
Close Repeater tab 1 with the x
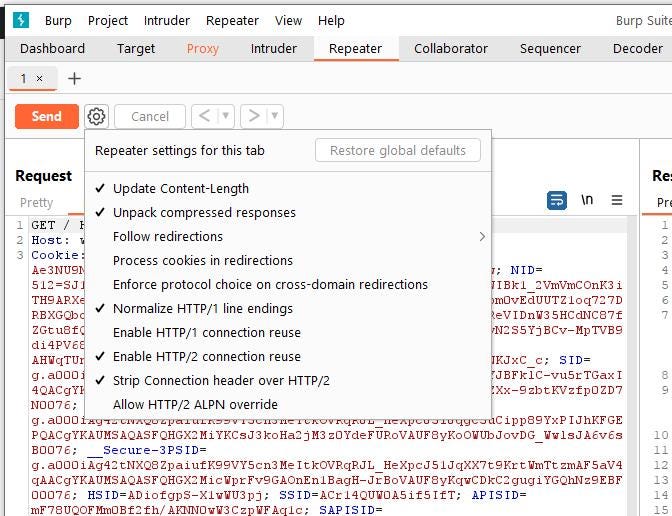39,78
